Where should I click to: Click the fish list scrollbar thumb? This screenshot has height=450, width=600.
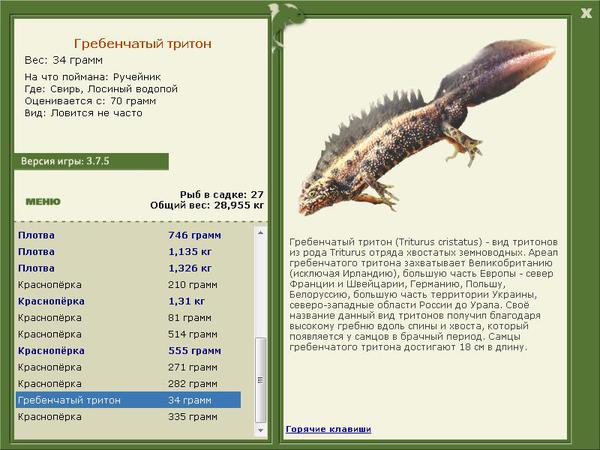pos(261,380)
